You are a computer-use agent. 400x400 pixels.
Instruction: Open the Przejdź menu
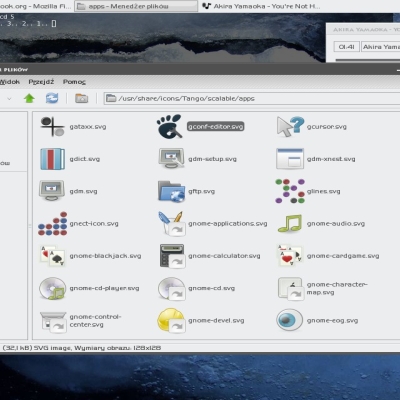point(41,82)
